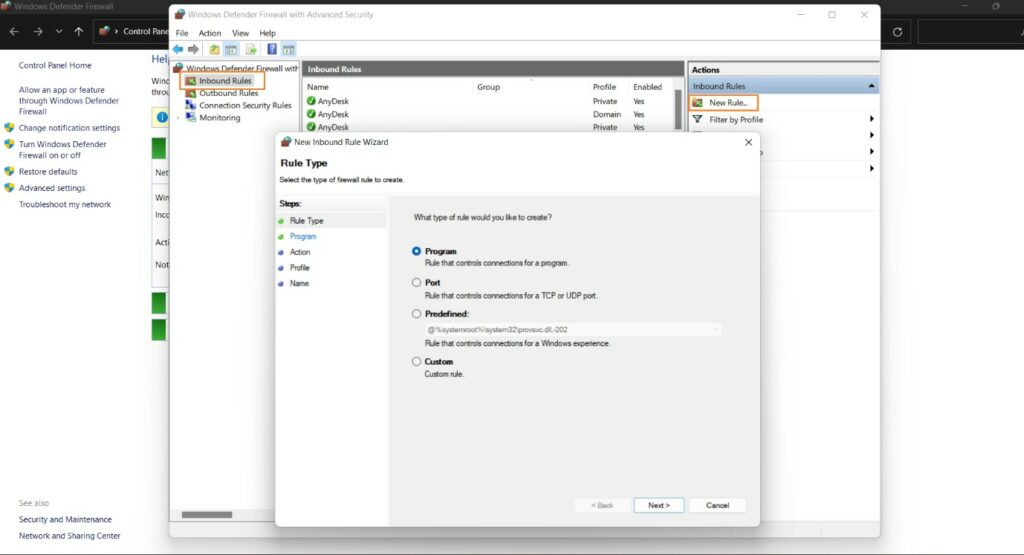This screenshot has width=1024, height=555.
Task: Click the Up one level folder icon
Action: click(x=214, y=49)
